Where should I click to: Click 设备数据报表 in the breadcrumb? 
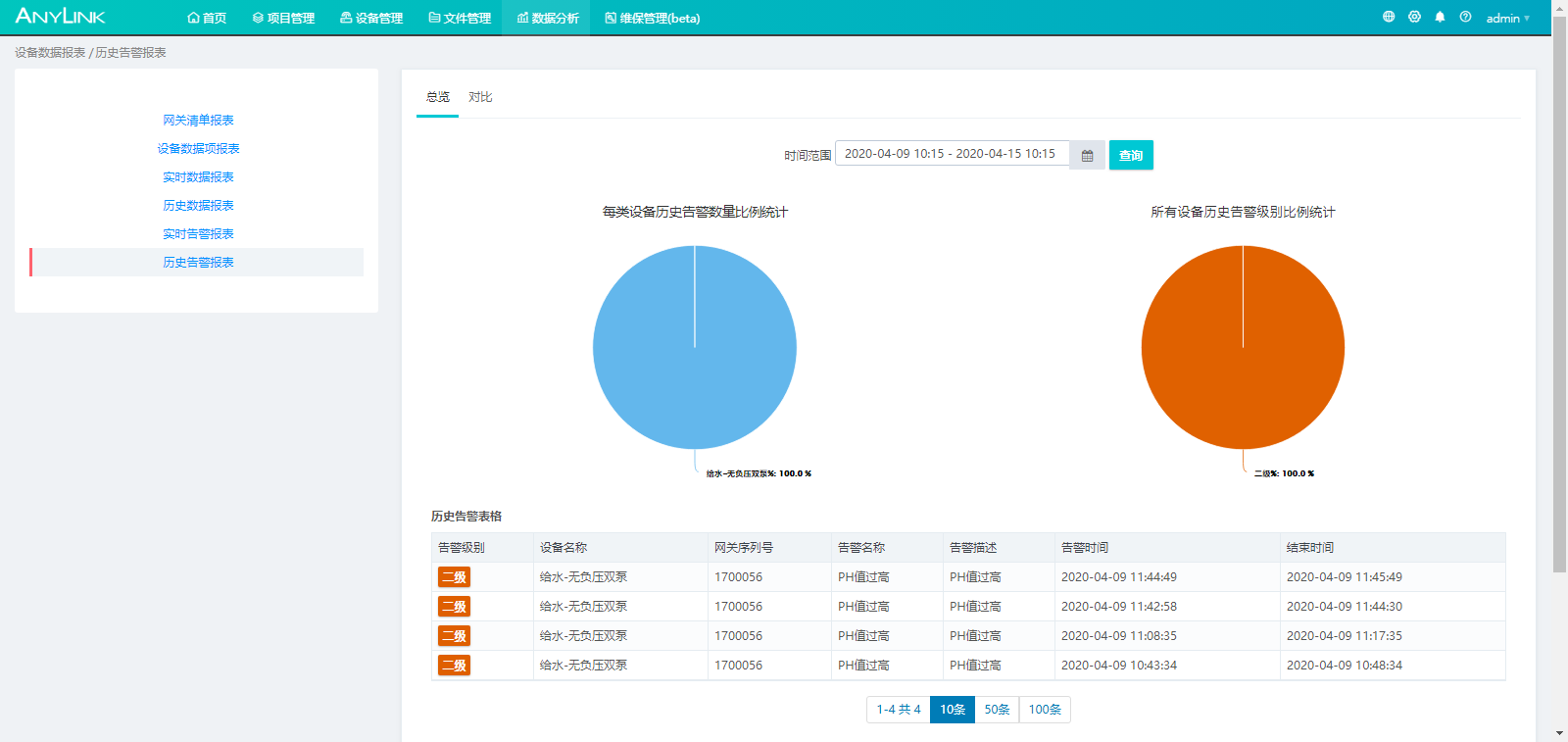pyautogui.click(x=50, y=53)
